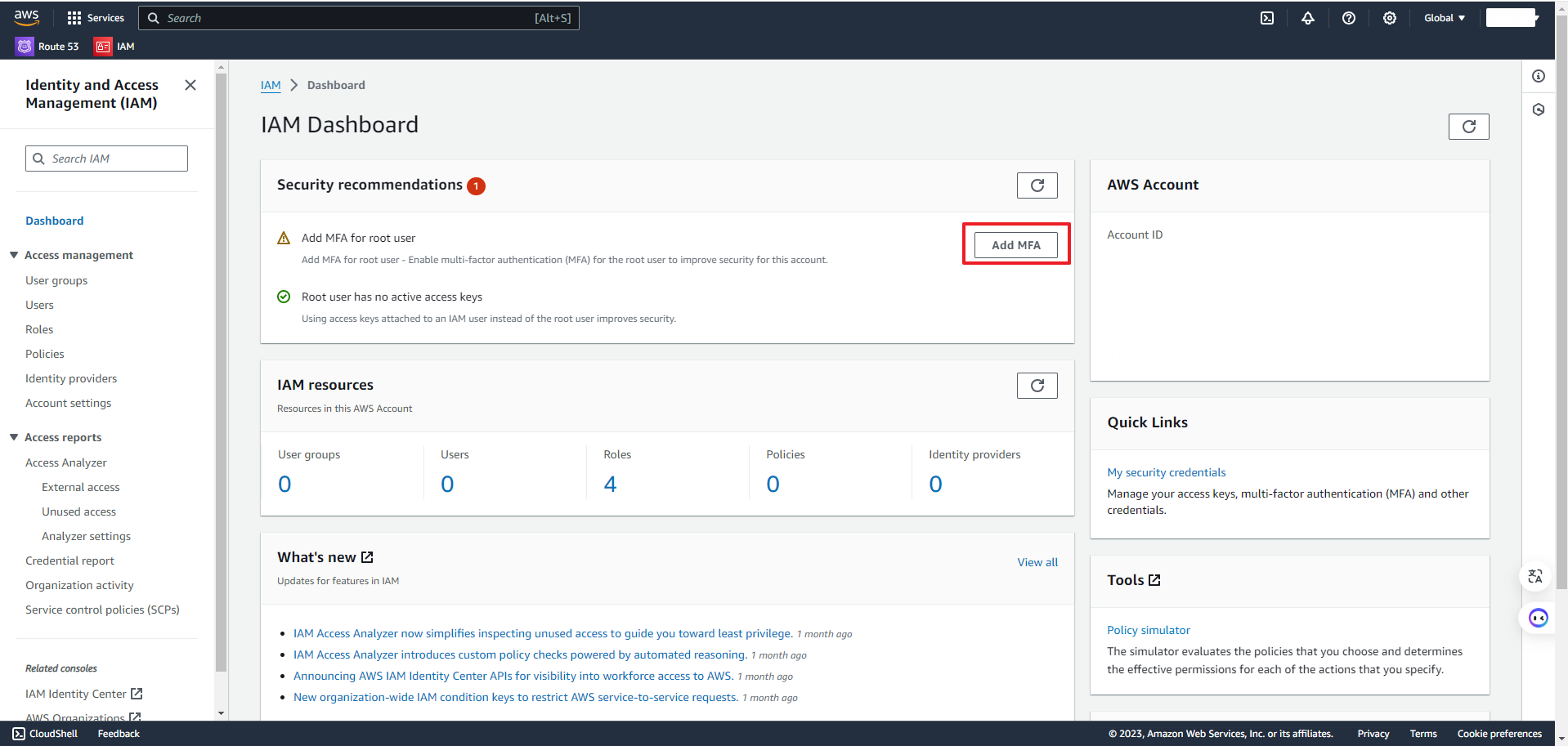Open Analyzer settings in sidebar
The height and width of the screenshot is (746, 1568).
[87, 536]
